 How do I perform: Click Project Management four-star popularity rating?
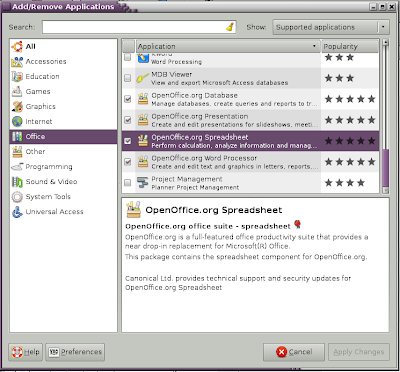[x=345, y=183]
